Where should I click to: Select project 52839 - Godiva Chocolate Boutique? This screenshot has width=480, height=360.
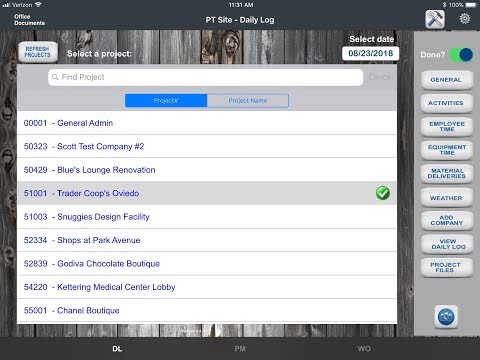207,264
